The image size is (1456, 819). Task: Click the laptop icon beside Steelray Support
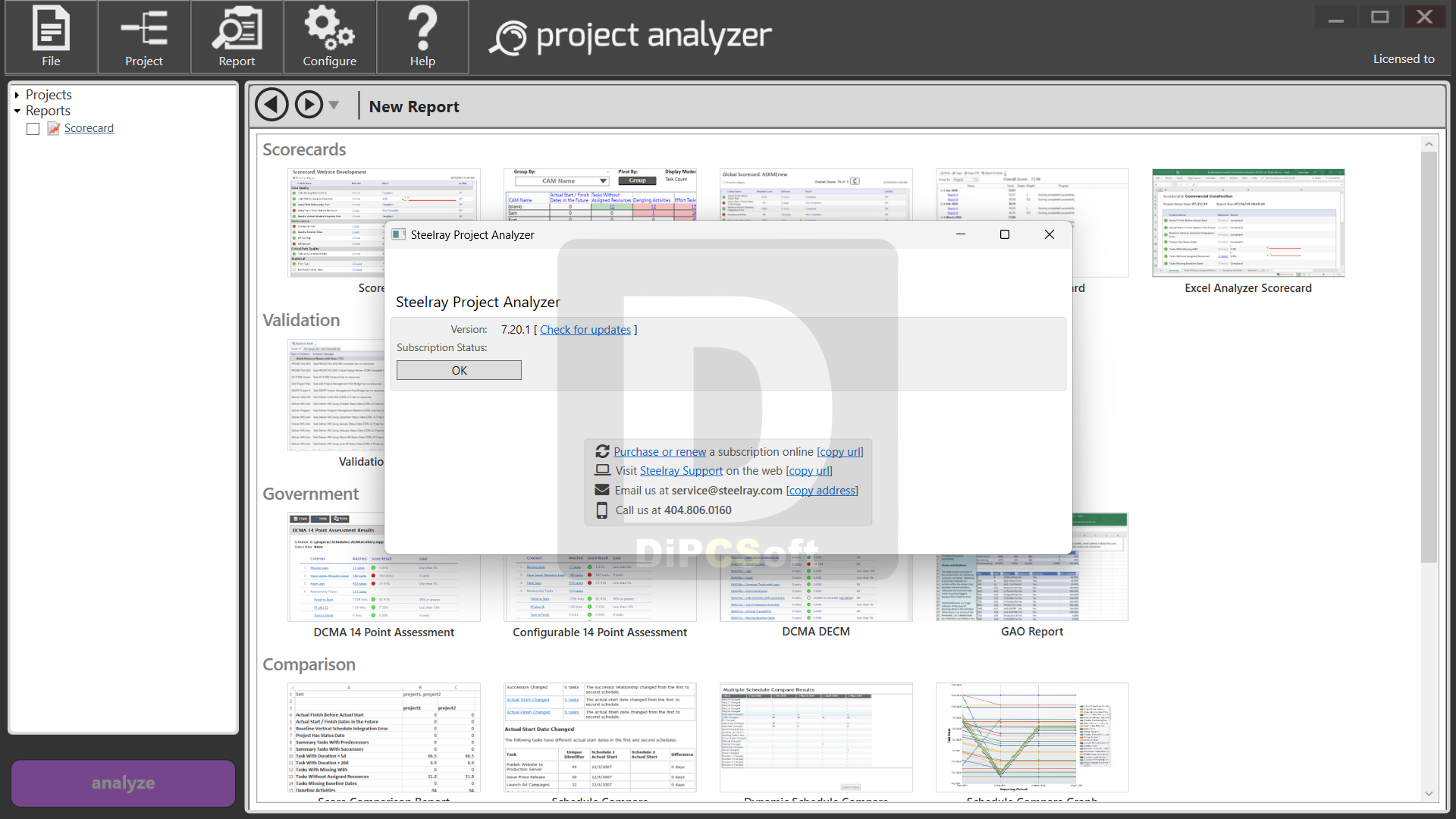pos(602,470)
